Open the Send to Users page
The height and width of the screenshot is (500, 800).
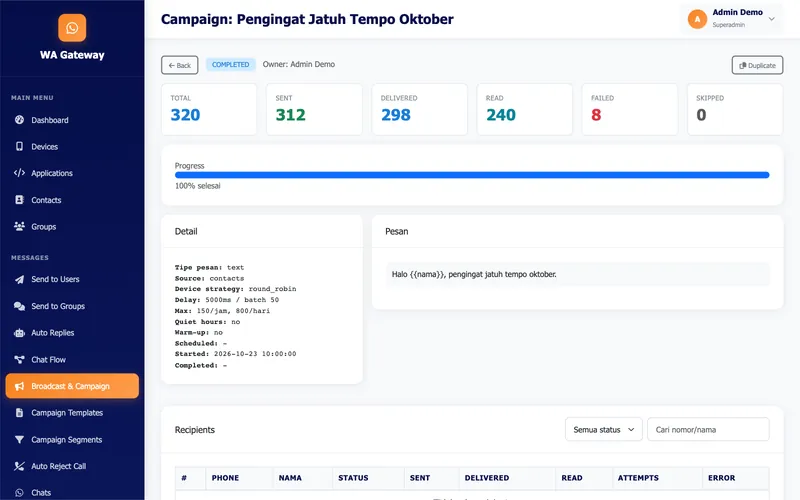click(x=72, y=280)
